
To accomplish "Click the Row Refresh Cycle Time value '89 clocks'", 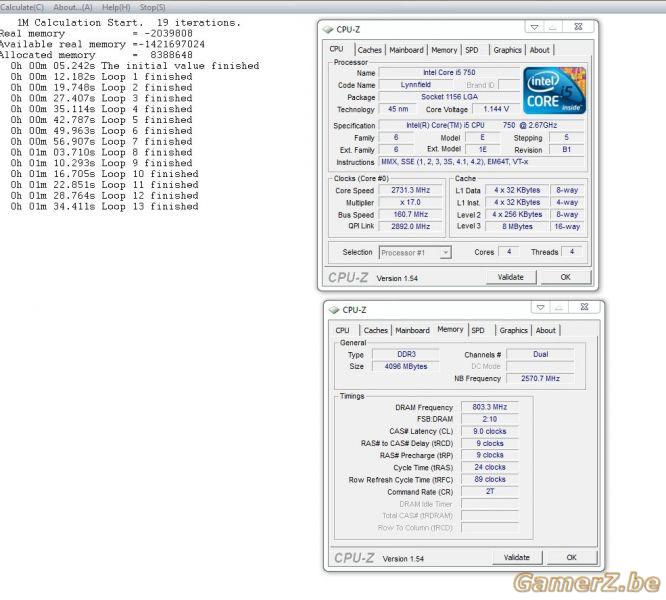I will (490, 479).
